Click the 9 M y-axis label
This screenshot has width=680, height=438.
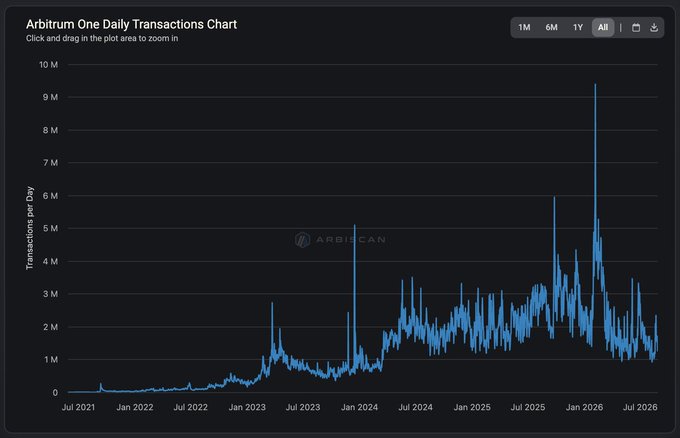50,97
